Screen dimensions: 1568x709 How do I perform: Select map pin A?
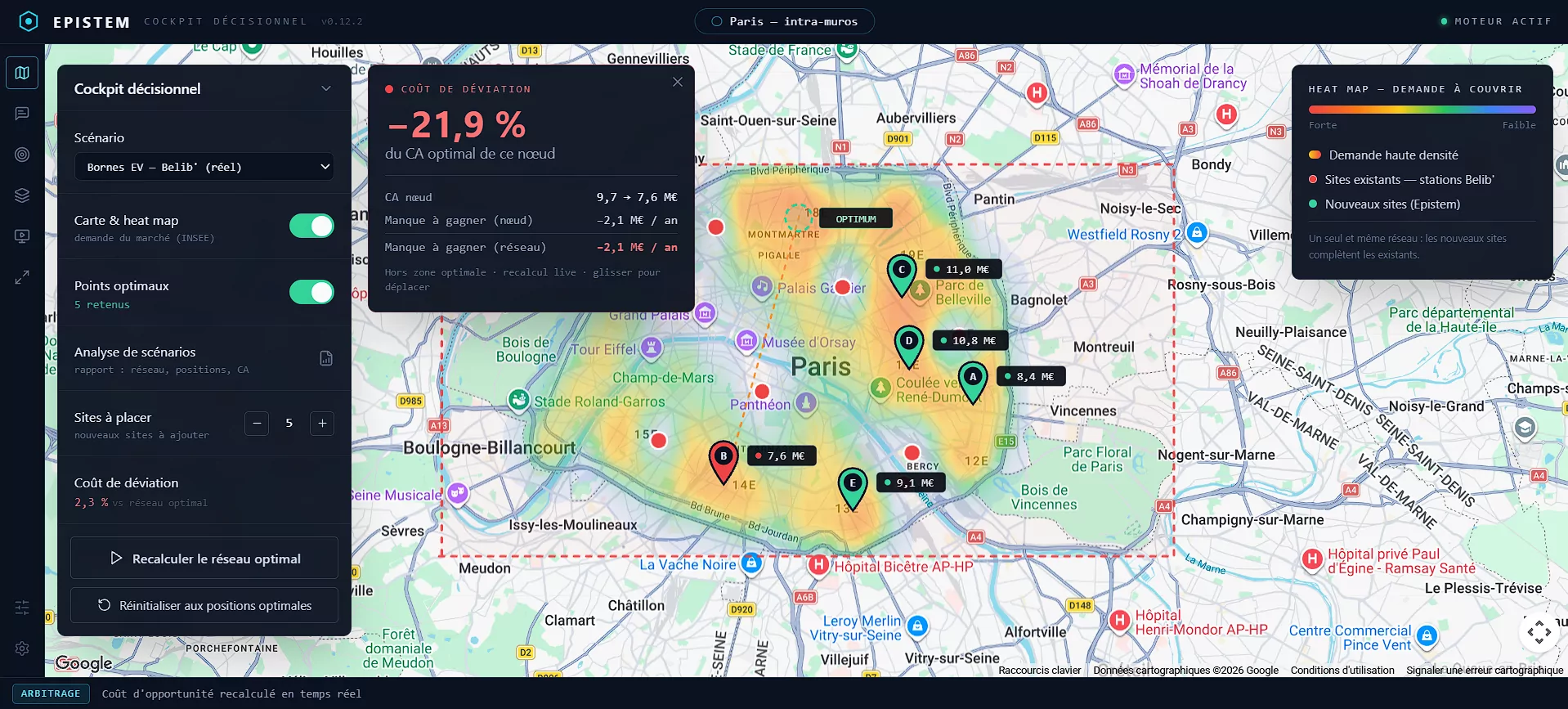click(973, 383)
